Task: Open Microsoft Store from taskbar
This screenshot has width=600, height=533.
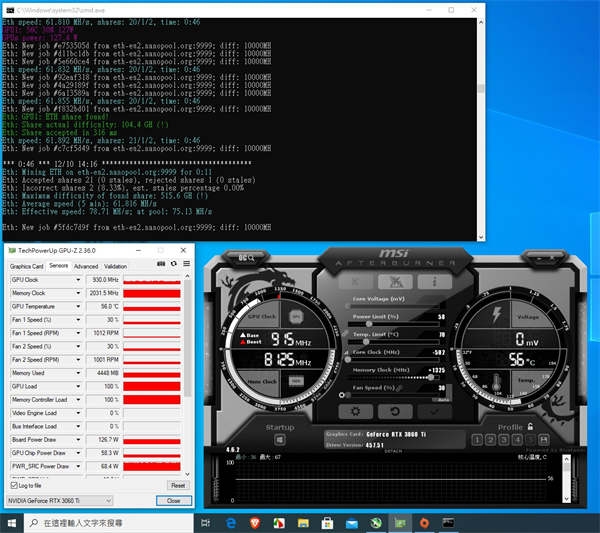Action: (x=327, y=523)
